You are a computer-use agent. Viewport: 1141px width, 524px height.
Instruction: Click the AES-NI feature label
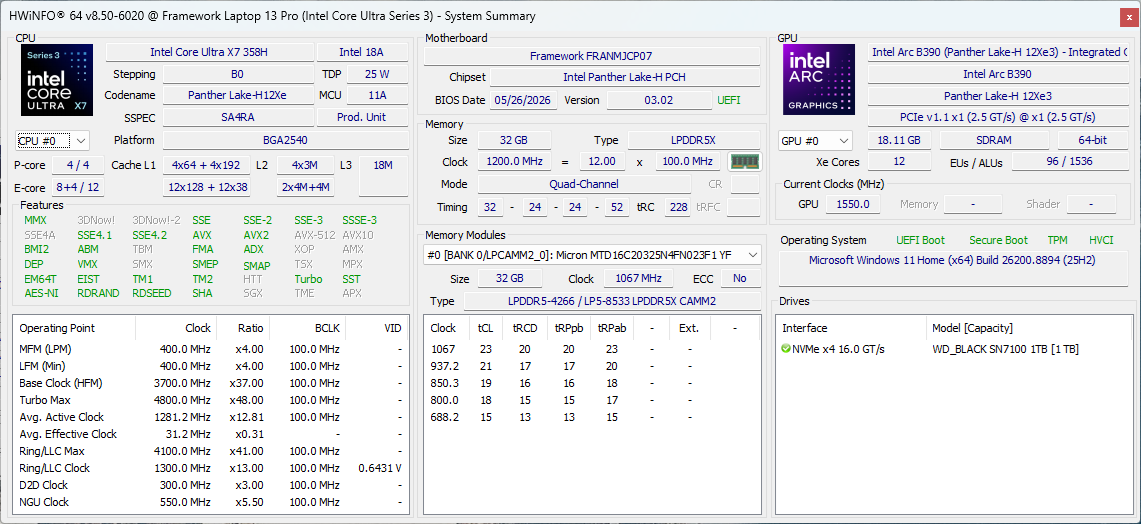(41, 293)
